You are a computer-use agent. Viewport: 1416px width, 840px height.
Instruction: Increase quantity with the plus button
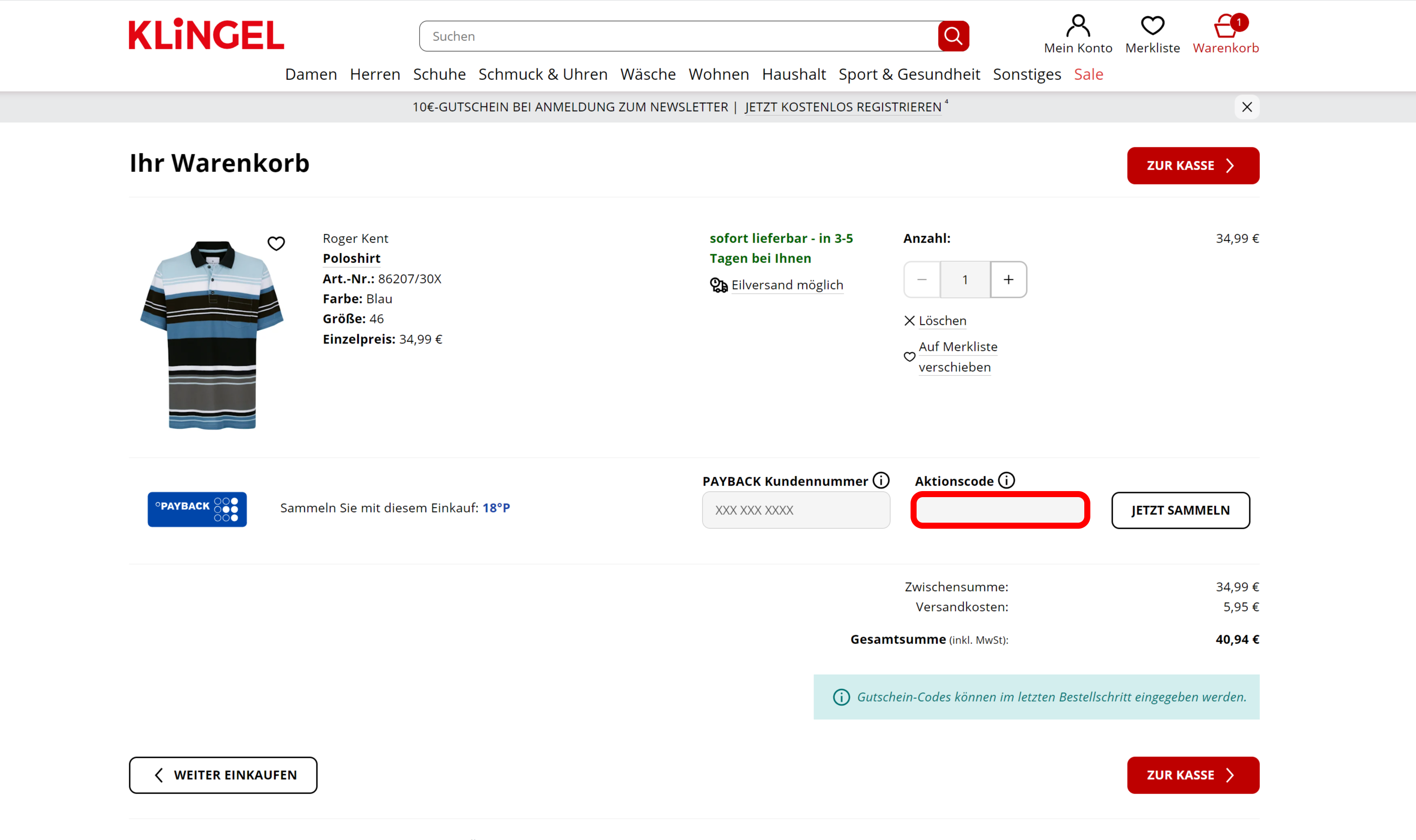[1009, 280]
